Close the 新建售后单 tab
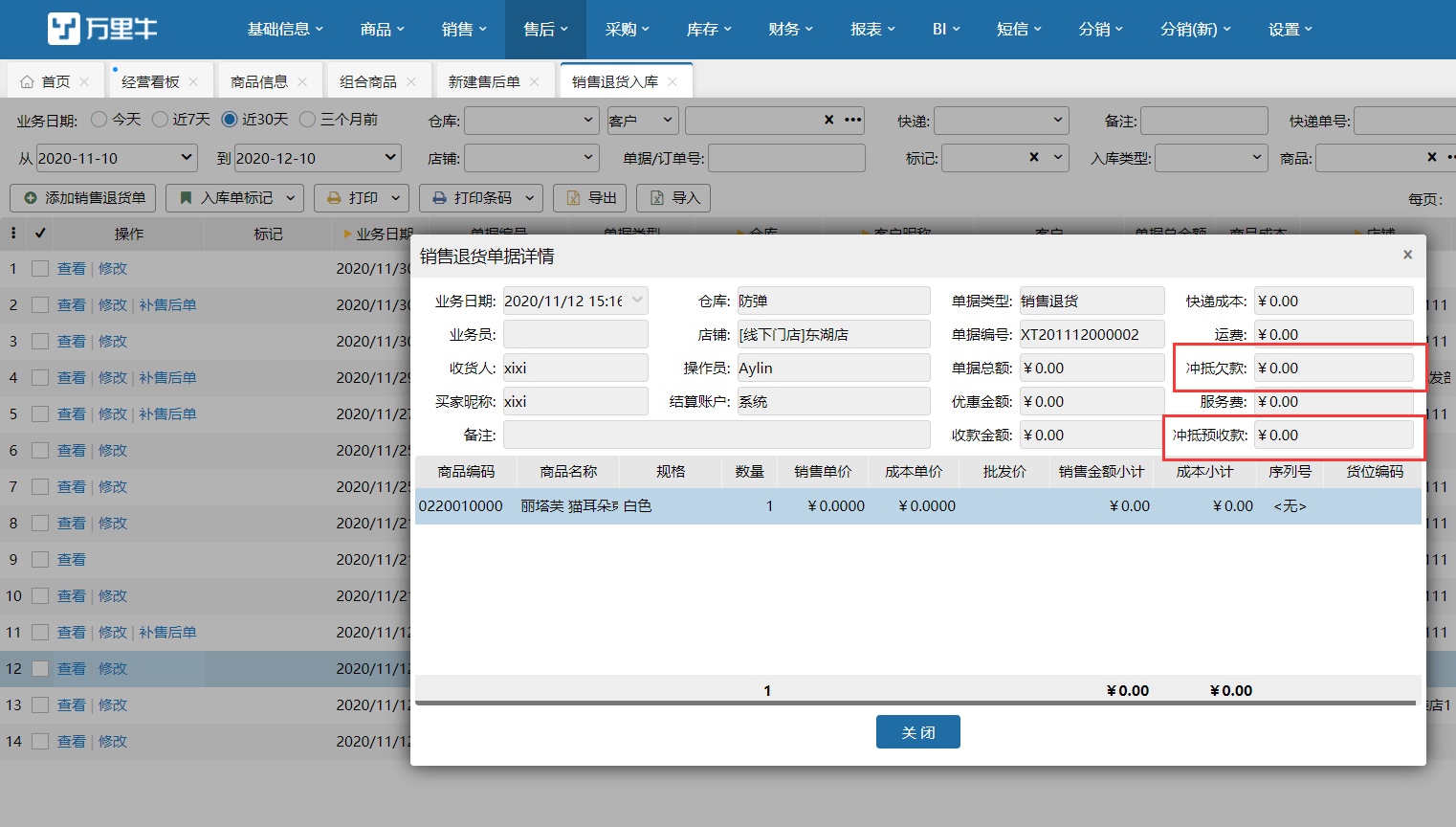The height and width of the screenshot is (827, 1456). (534, 82)
